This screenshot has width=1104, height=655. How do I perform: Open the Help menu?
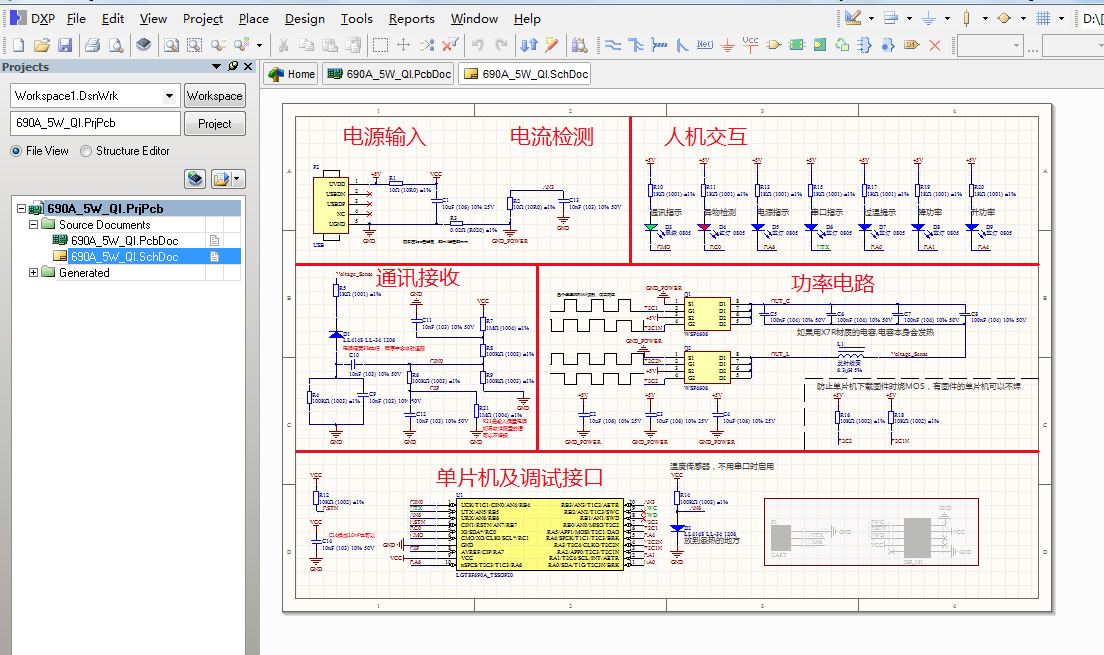(x=527, y=19)
